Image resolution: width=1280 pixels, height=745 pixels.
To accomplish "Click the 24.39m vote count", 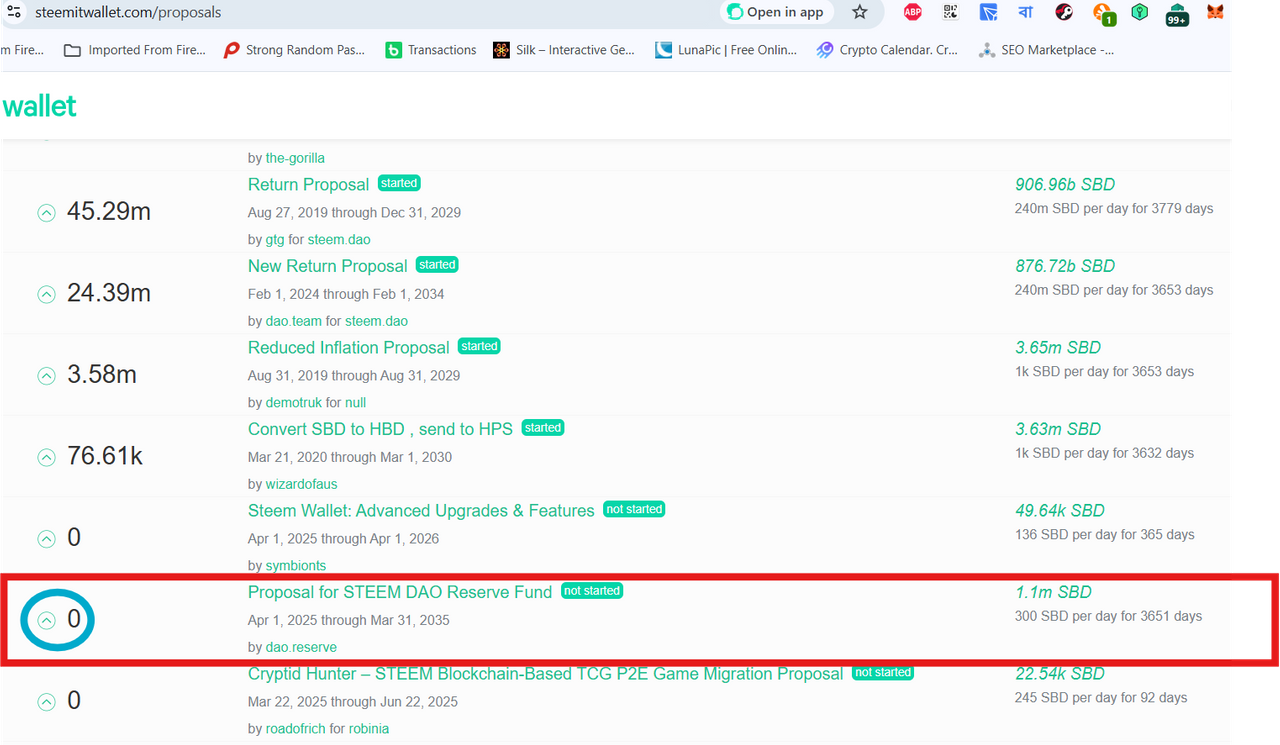I will [109, 294].
